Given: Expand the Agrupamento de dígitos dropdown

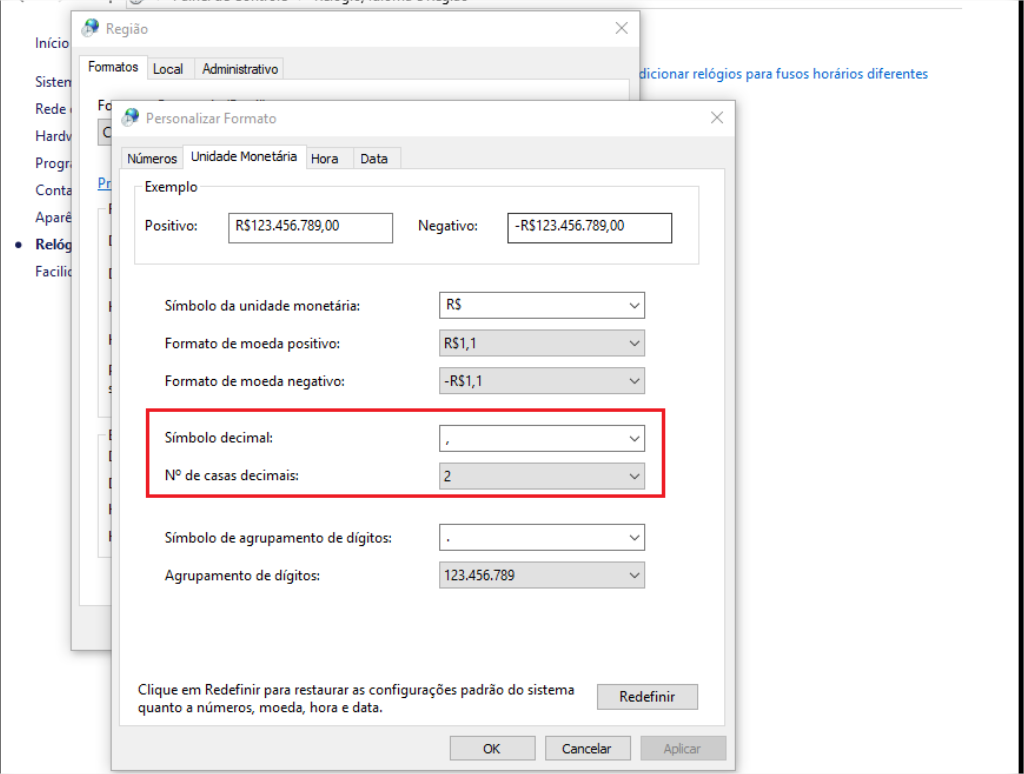Looking at the screenshot, I should pyautogui.click(x=634, y=575).
